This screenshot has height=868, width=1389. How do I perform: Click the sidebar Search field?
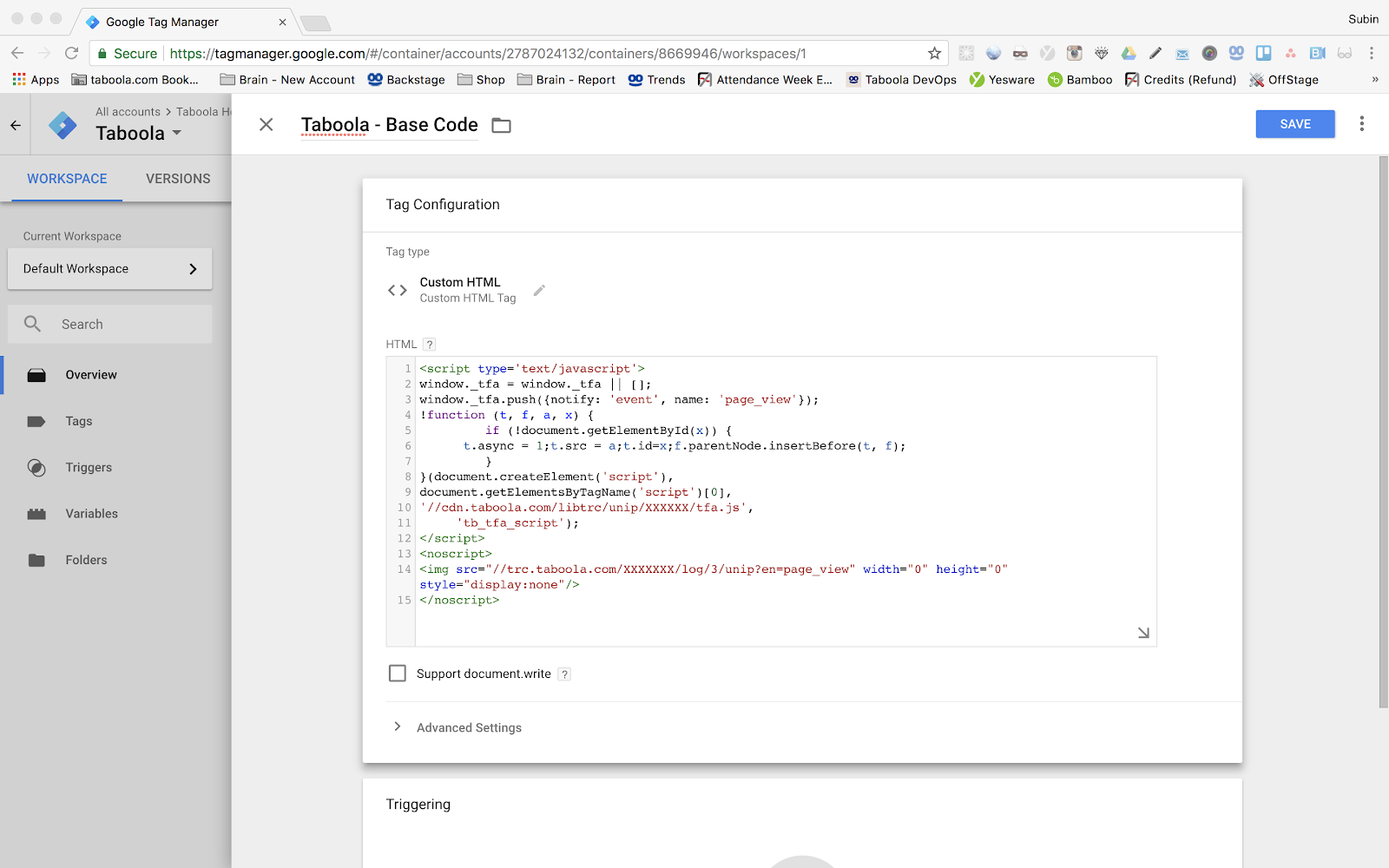click(x=110, y=324)
